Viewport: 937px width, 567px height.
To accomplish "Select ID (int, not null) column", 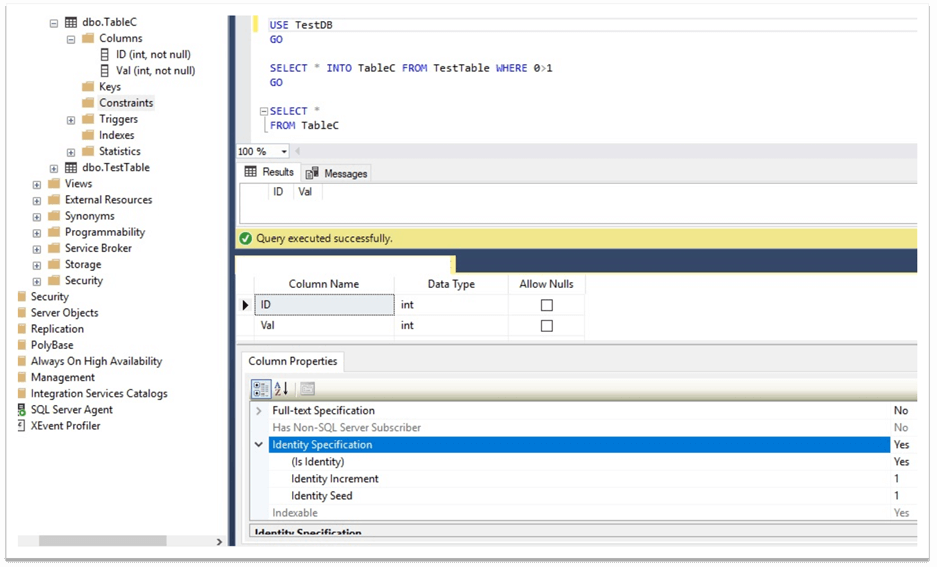I will click(154, 55).
